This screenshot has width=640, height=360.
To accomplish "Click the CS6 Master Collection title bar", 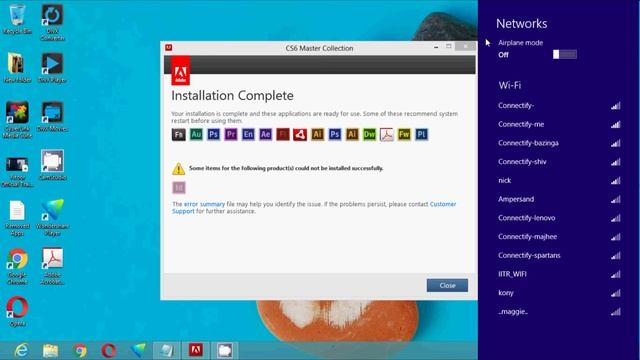I will (x=319, y=48).
